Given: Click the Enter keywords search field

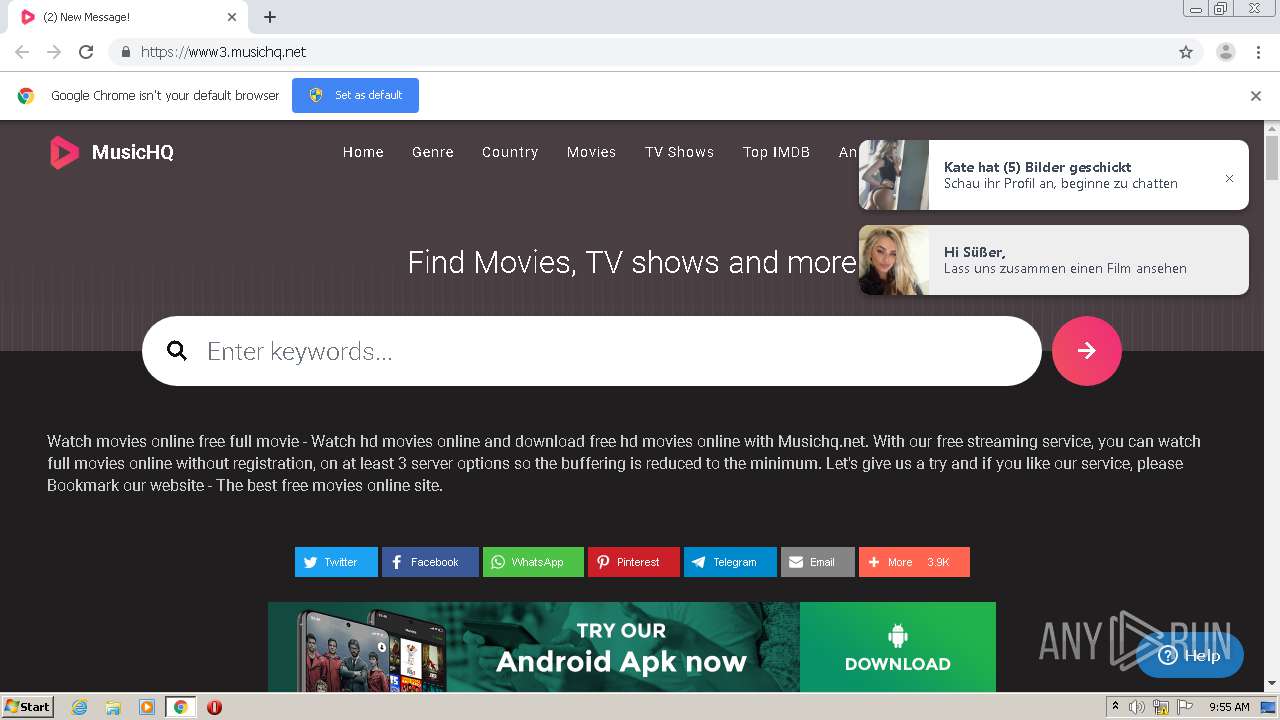Looking at the screenshot, I should coord(592,351).
